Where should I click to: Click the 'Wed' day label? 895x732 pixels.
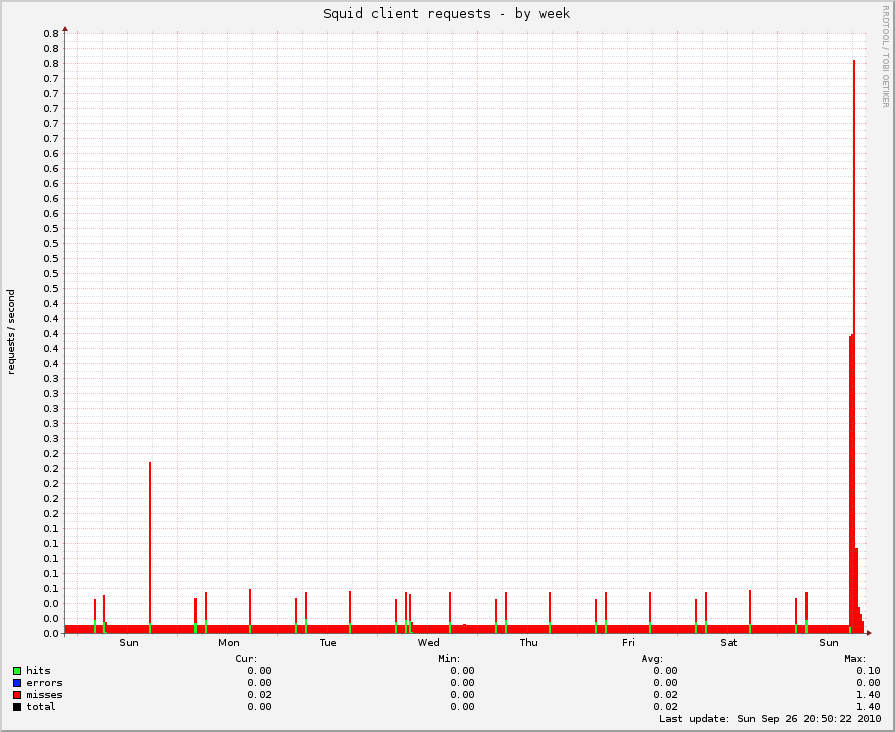point(429,643)
